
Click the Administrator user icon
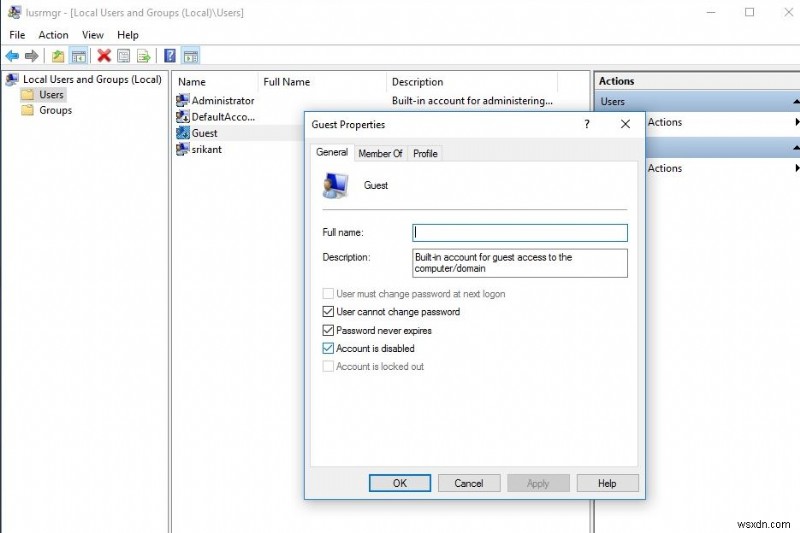pyautogui.click(x=183, y=100)
